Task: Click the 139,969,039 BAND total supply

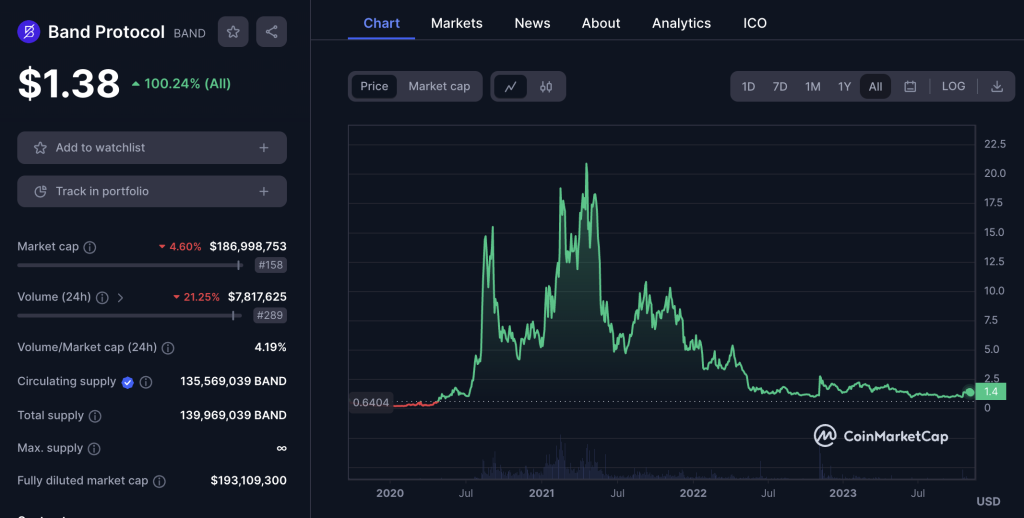Action: tap(233, 415)
